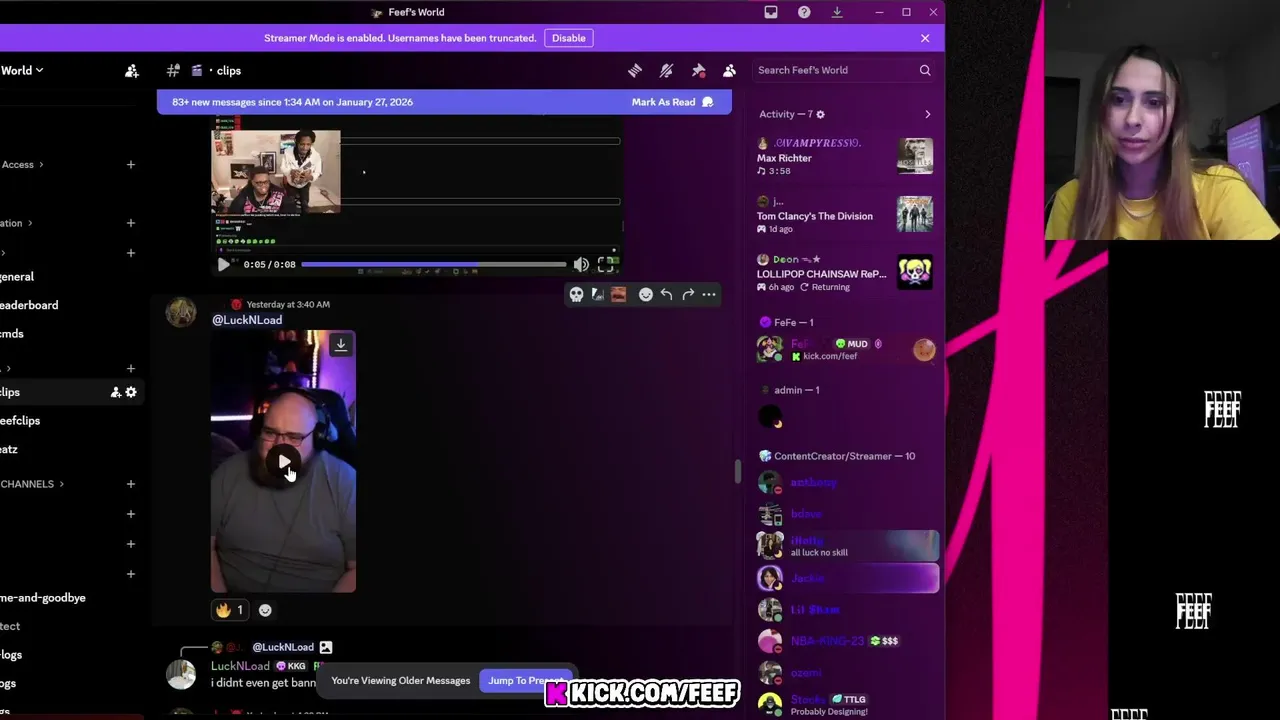Open FeFe member with MUD tag
Screen dimensions: 1280x720
pos(846,349)
